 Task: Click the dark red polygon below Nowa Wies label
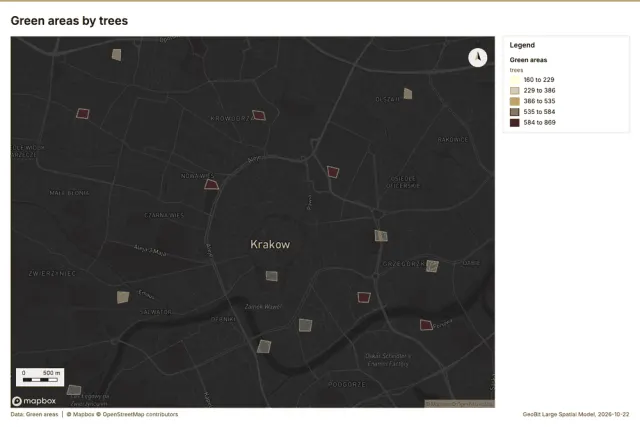pyautogui.click(x=211, y=184)
